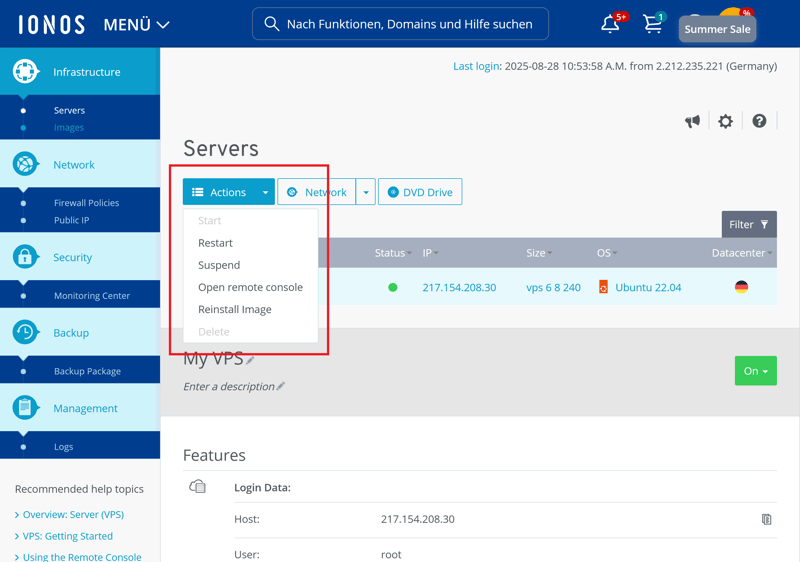The image size is (800, 562).
Task: Click the help question mark icon
Action: (x=759, y=121)
